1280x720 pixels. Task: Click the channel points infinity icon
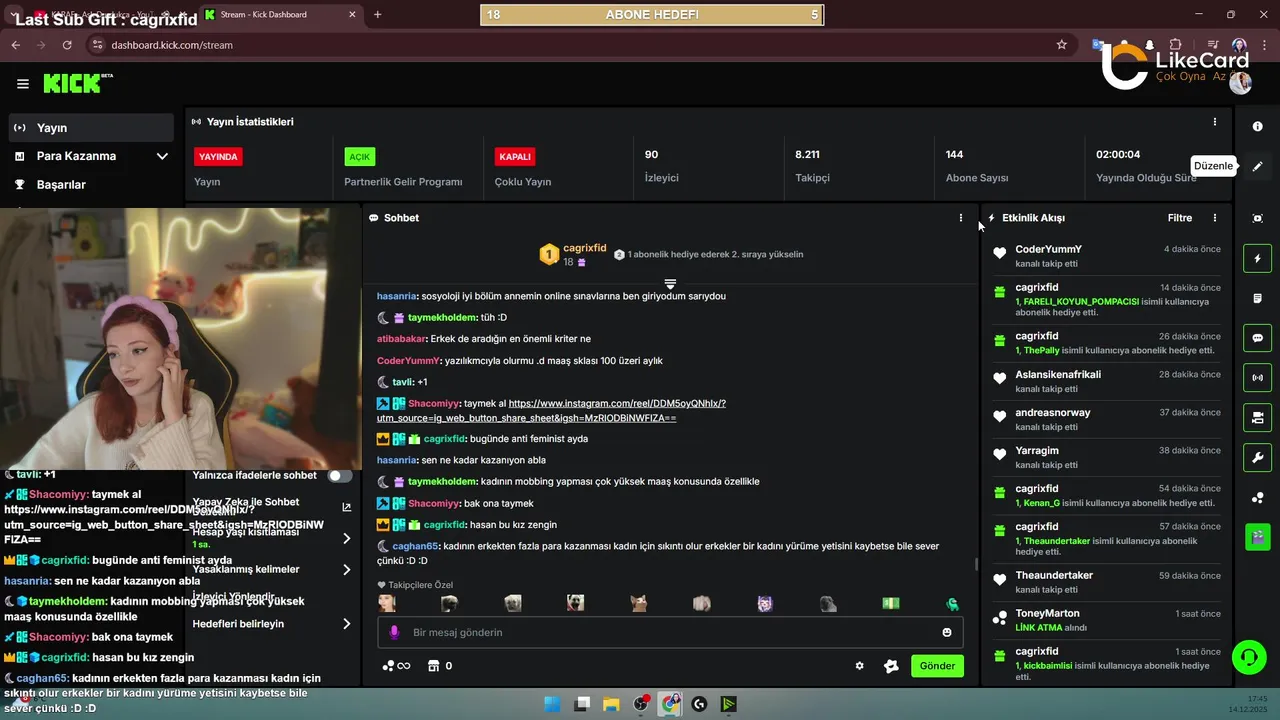(x=397, y=666)
